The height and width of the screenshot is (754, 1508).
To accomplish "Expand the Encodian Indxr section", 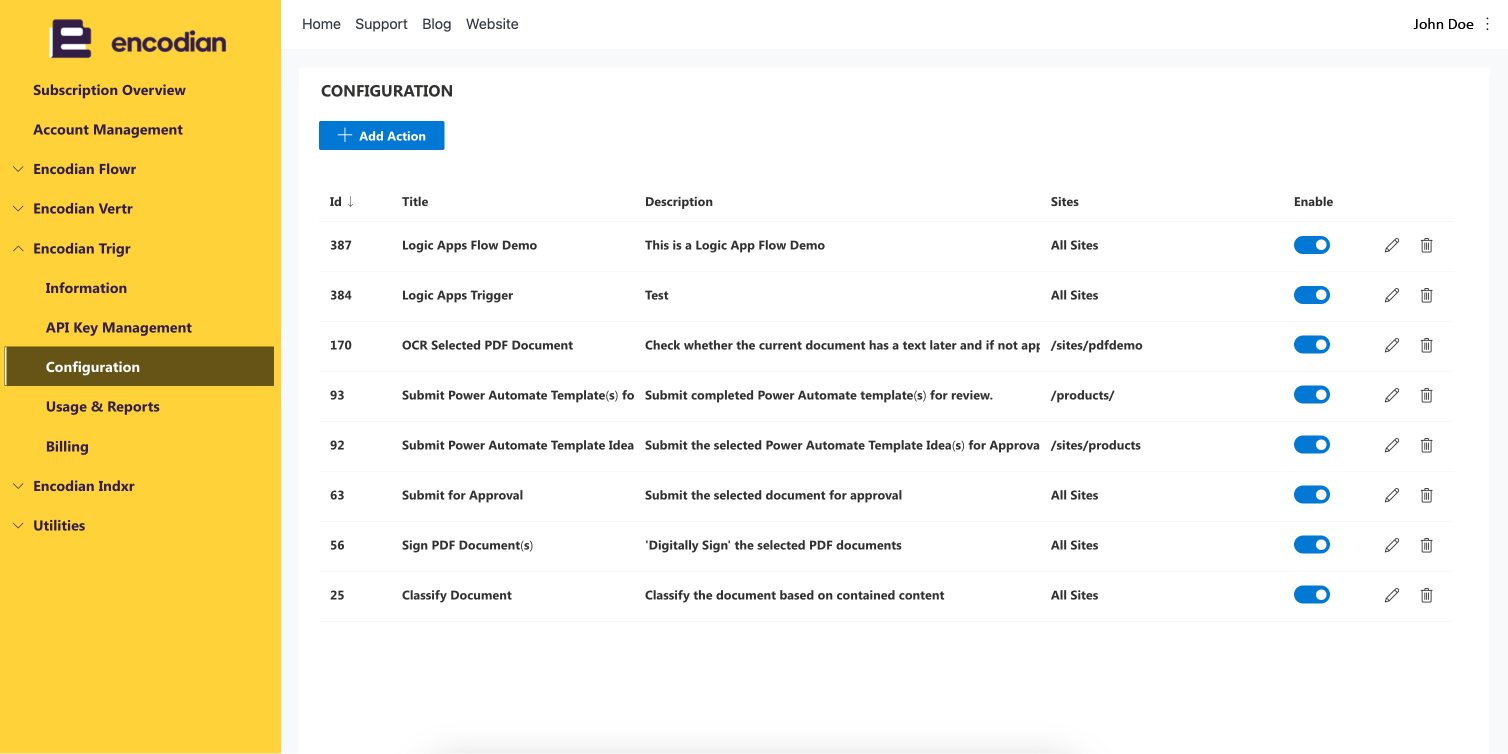I will [x=18, y=486].
